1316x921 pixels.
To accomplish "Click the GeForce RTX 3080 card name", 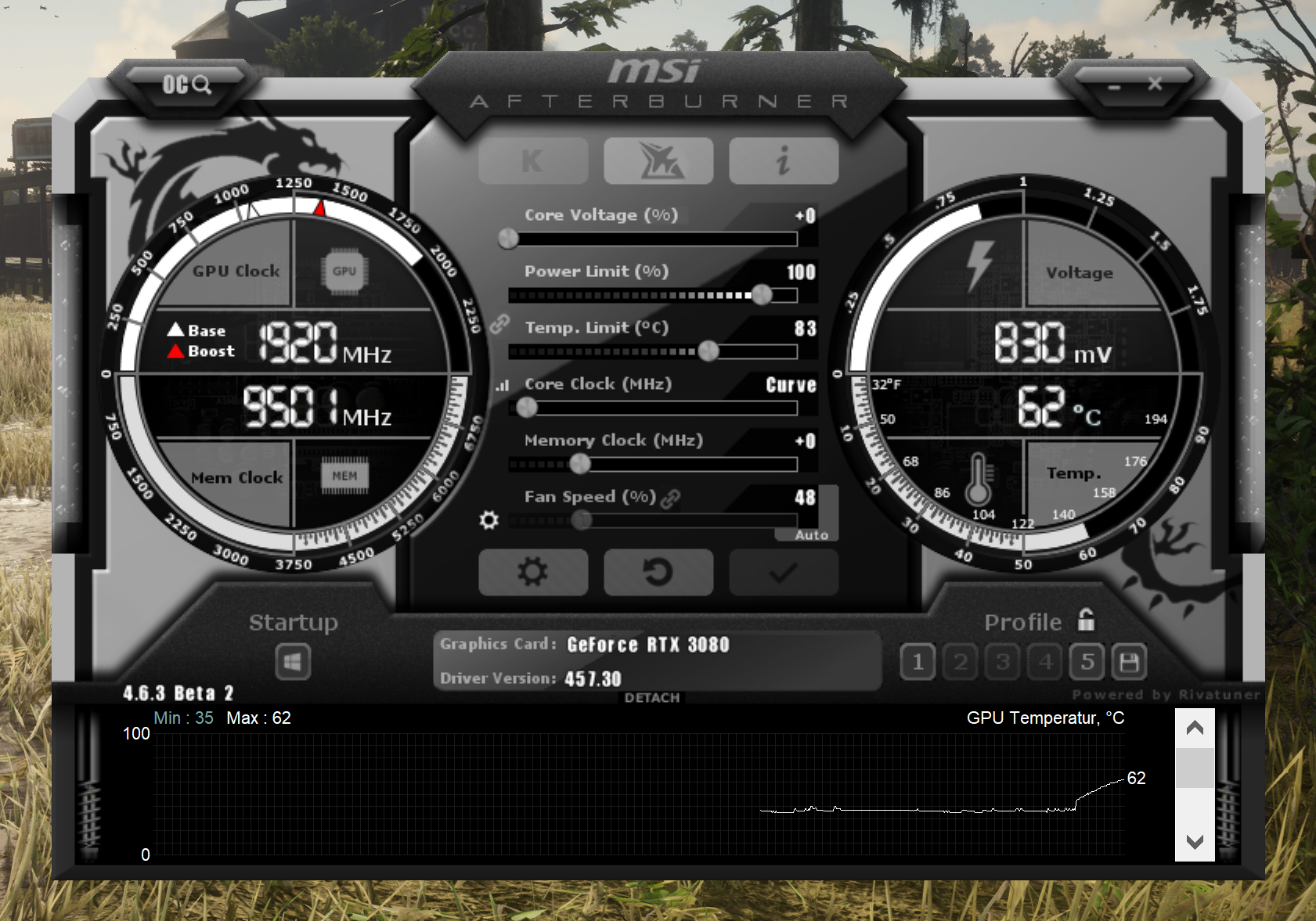I will click(x=648, y=645).
